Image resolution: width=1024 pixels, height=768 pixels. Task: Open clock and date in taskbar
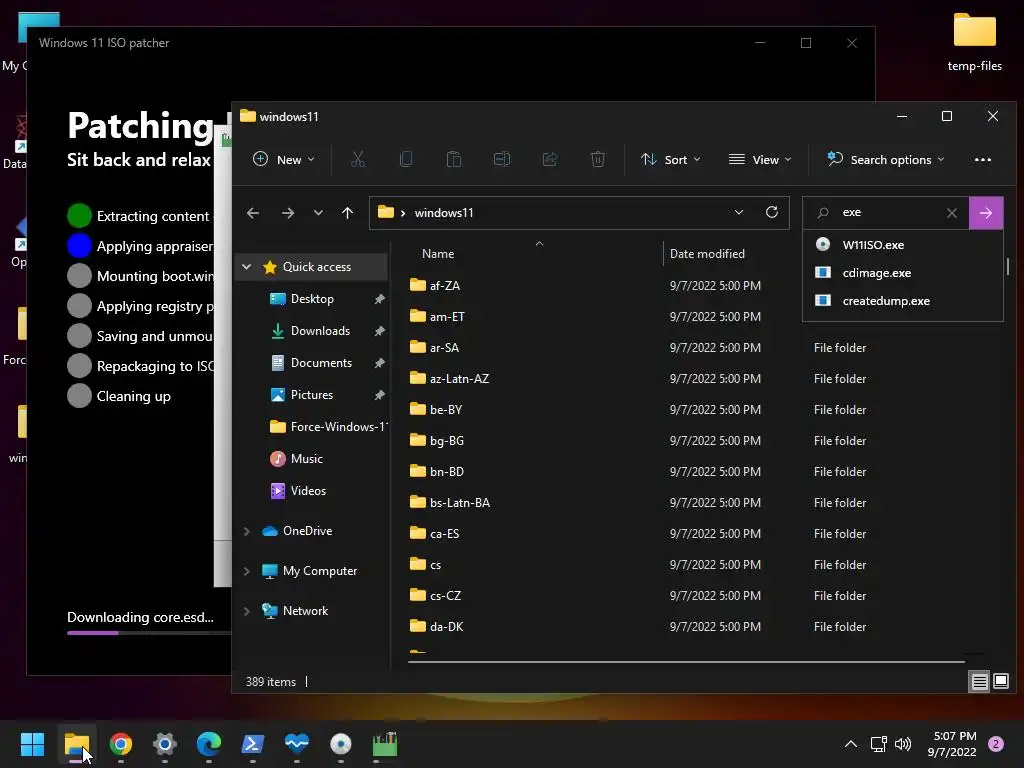click(952, 744)
